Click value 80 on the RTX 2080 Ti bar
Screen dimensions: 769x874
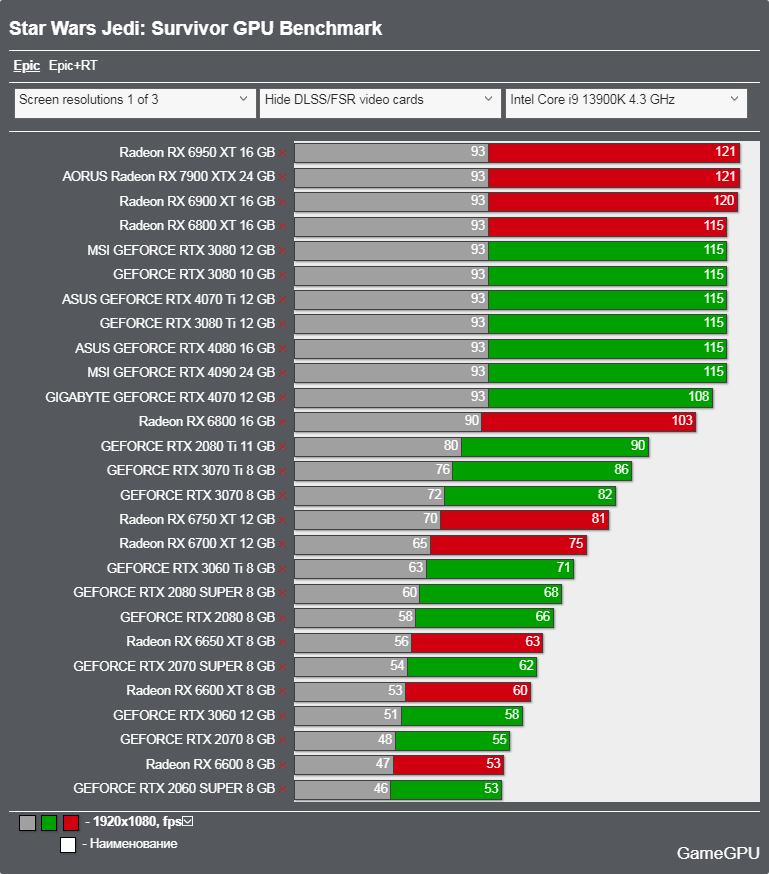point(451,445)
